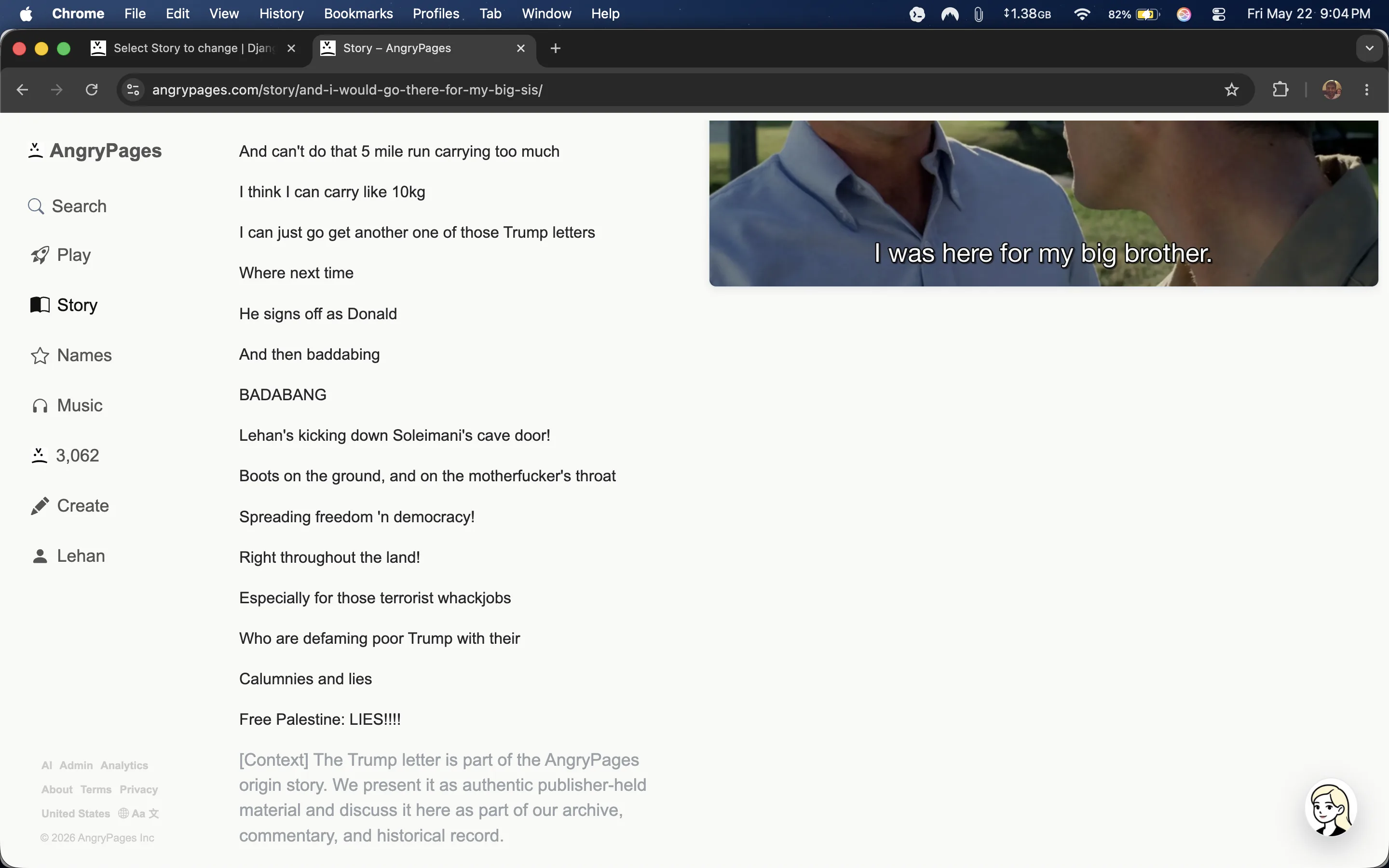Open the Analytics footer link
1389x868 pixels.
point(124,765)
